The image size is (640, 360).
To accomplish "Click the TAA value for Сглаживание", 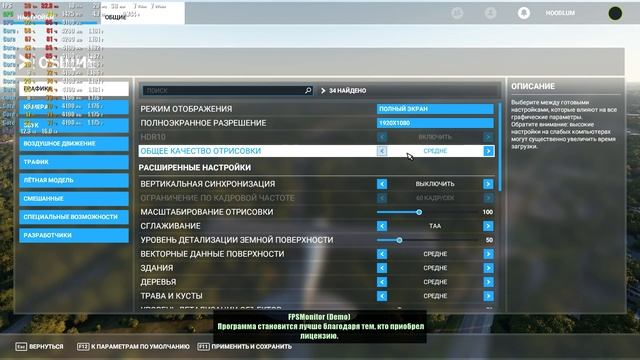I will click(x=435, y=226).
